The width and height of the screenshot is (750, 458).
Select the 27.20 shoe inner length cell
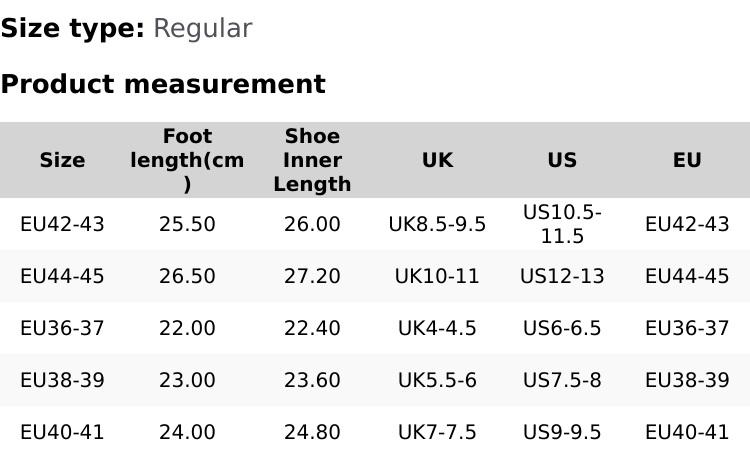(x=312, y=276)
